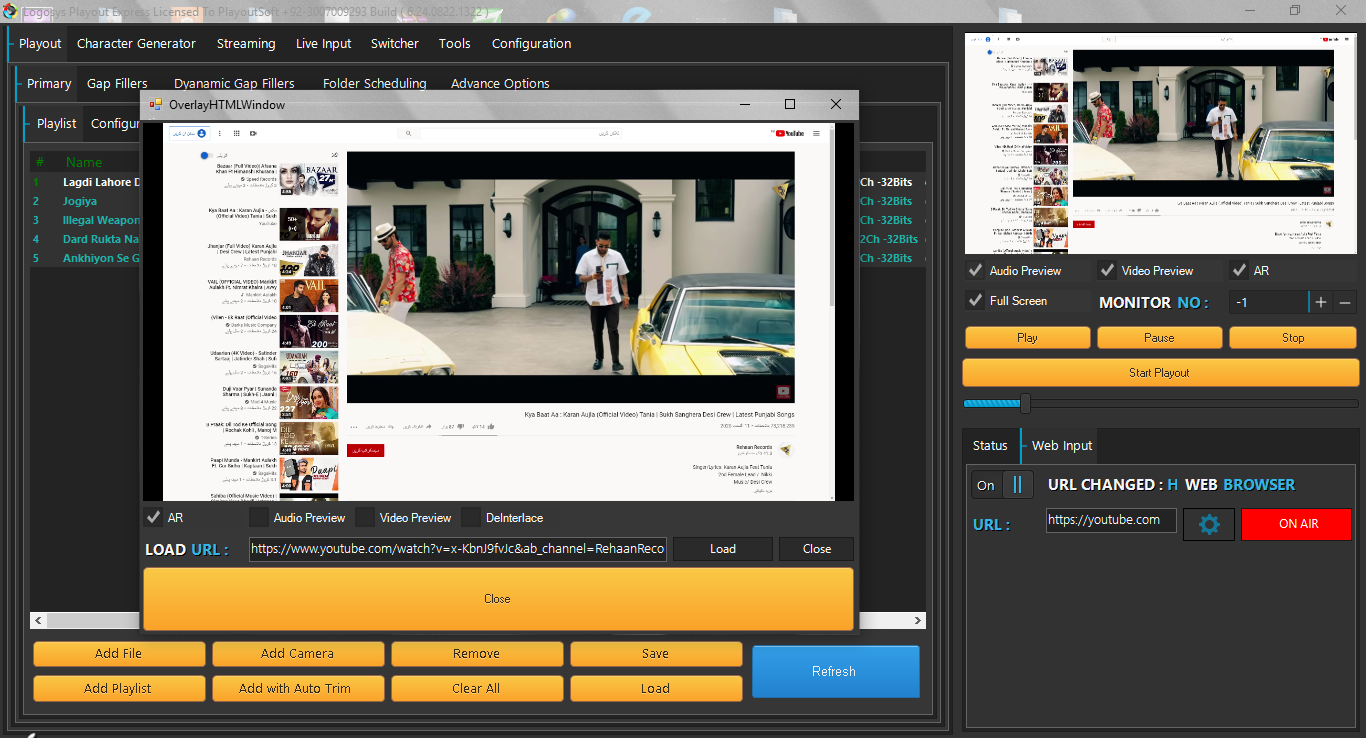
Task: Switch to the Status tab
Action: point(990,445)
